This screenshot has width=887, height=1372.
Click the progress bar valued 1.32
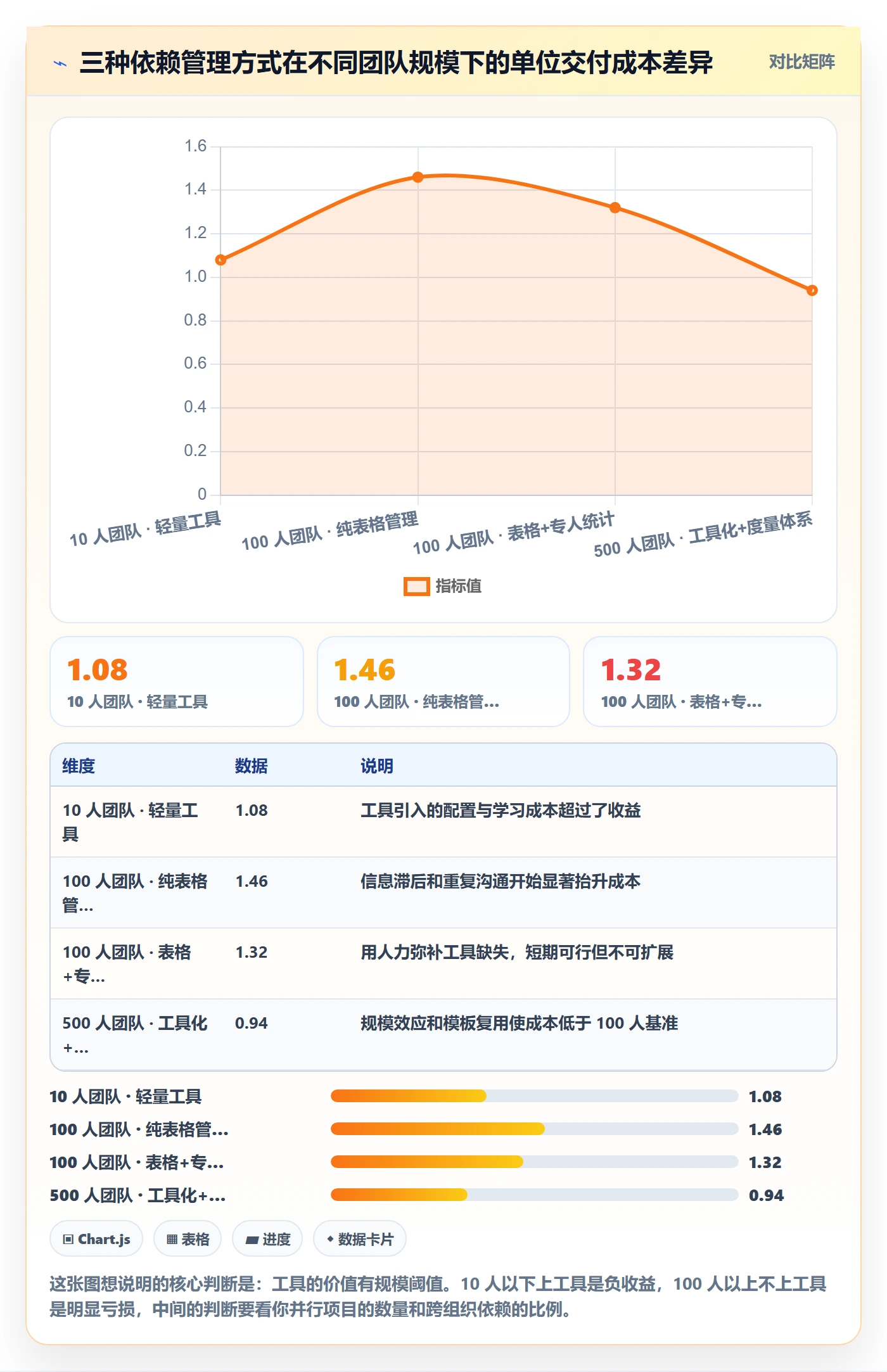(534, 1162)
